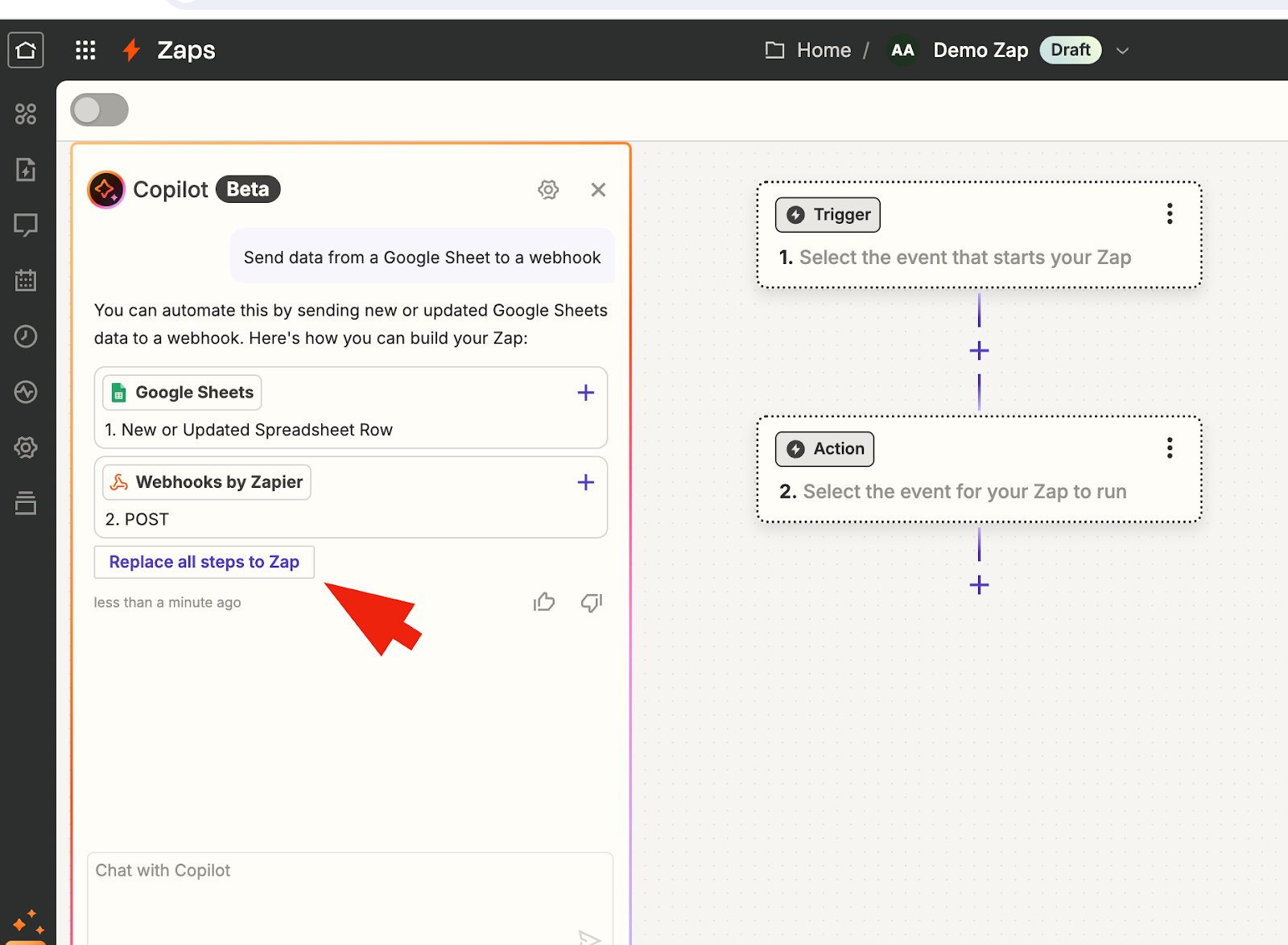This screenshot has width=1288, height=945.
Task: Open the comments sidebar icon
Action: pyautogui.click(x=26, y=225)
